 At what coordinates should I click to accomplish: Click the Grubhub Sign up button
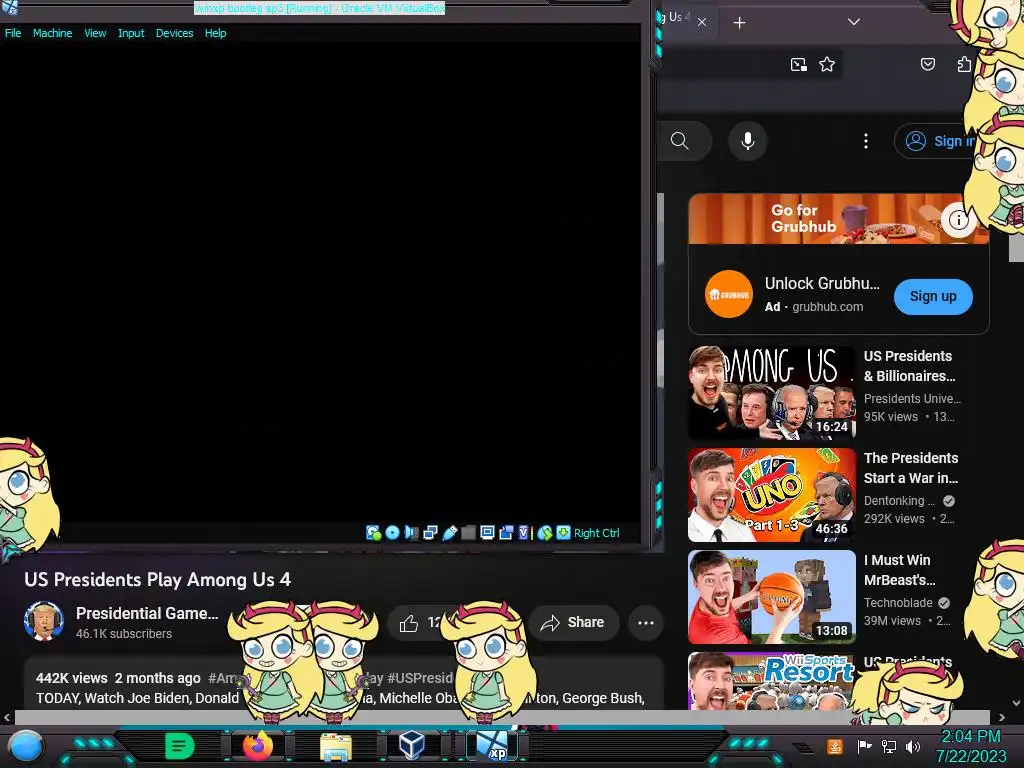(933, 296)
